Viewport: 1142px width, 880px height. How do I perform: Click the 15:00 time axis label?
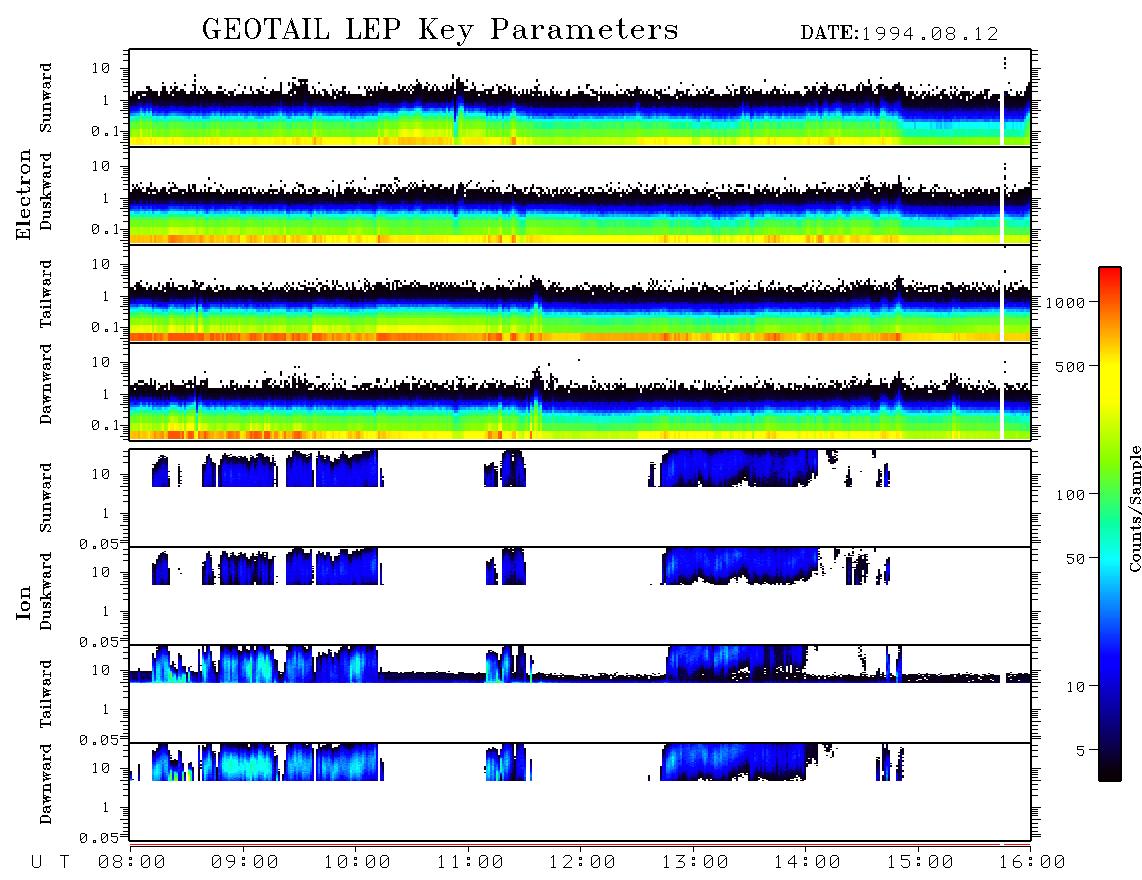tap(919, 862)
